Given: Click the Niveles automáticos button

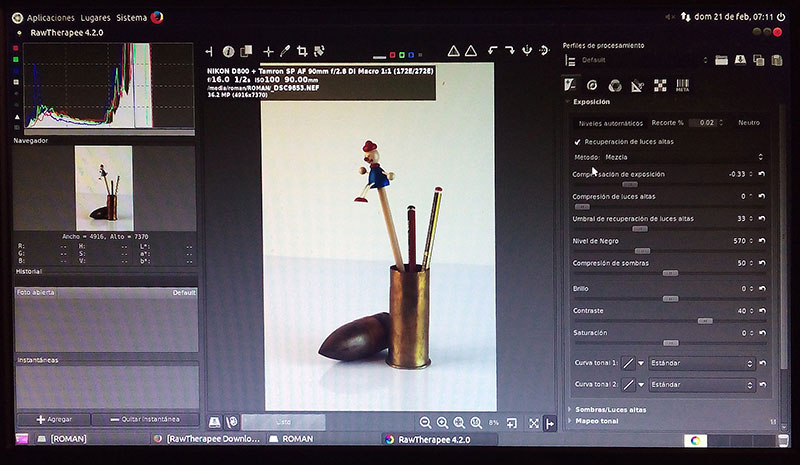Looking at the screenshot, I should 611,122.
